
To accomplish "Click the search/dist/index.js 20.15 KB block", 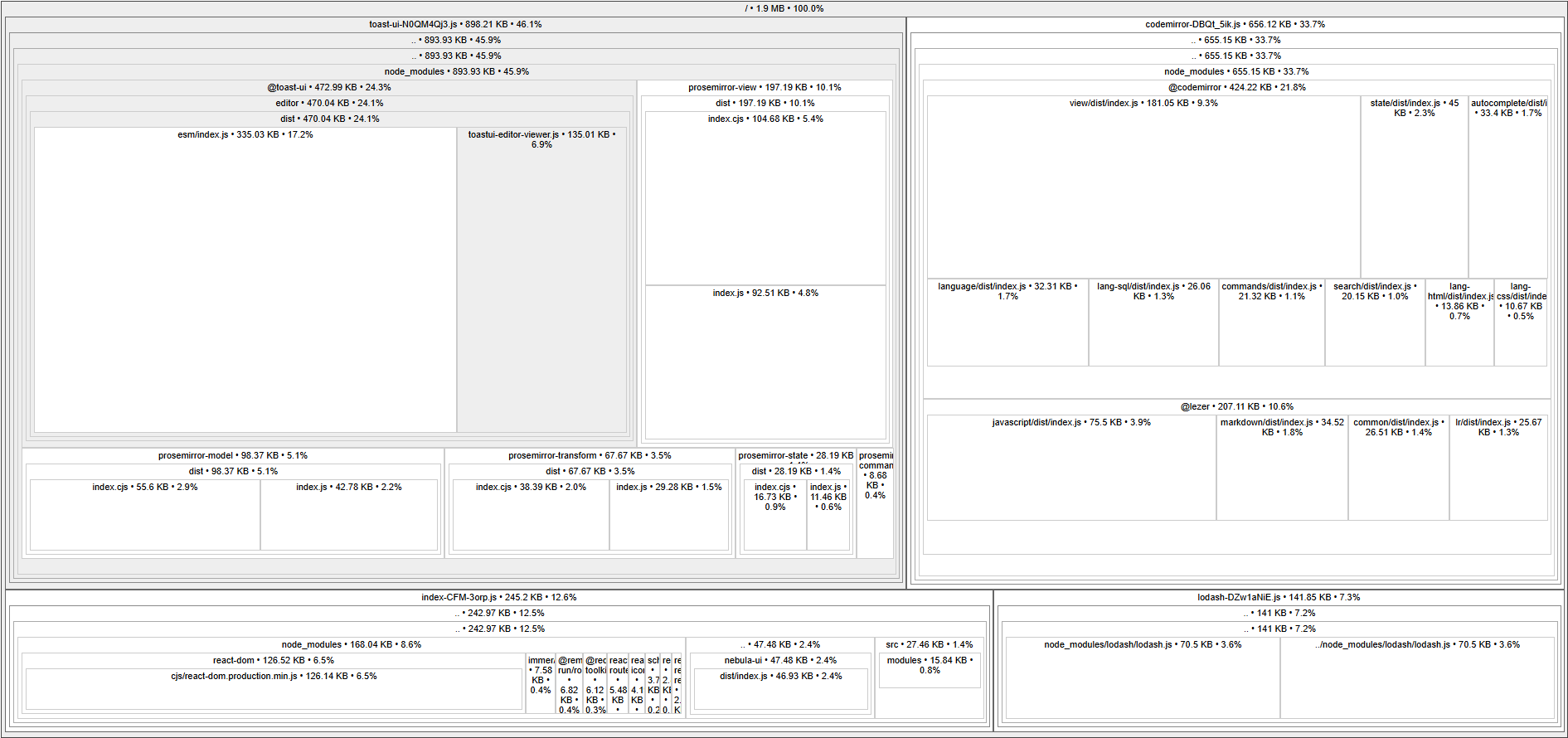I will (x=1375, y=323).
